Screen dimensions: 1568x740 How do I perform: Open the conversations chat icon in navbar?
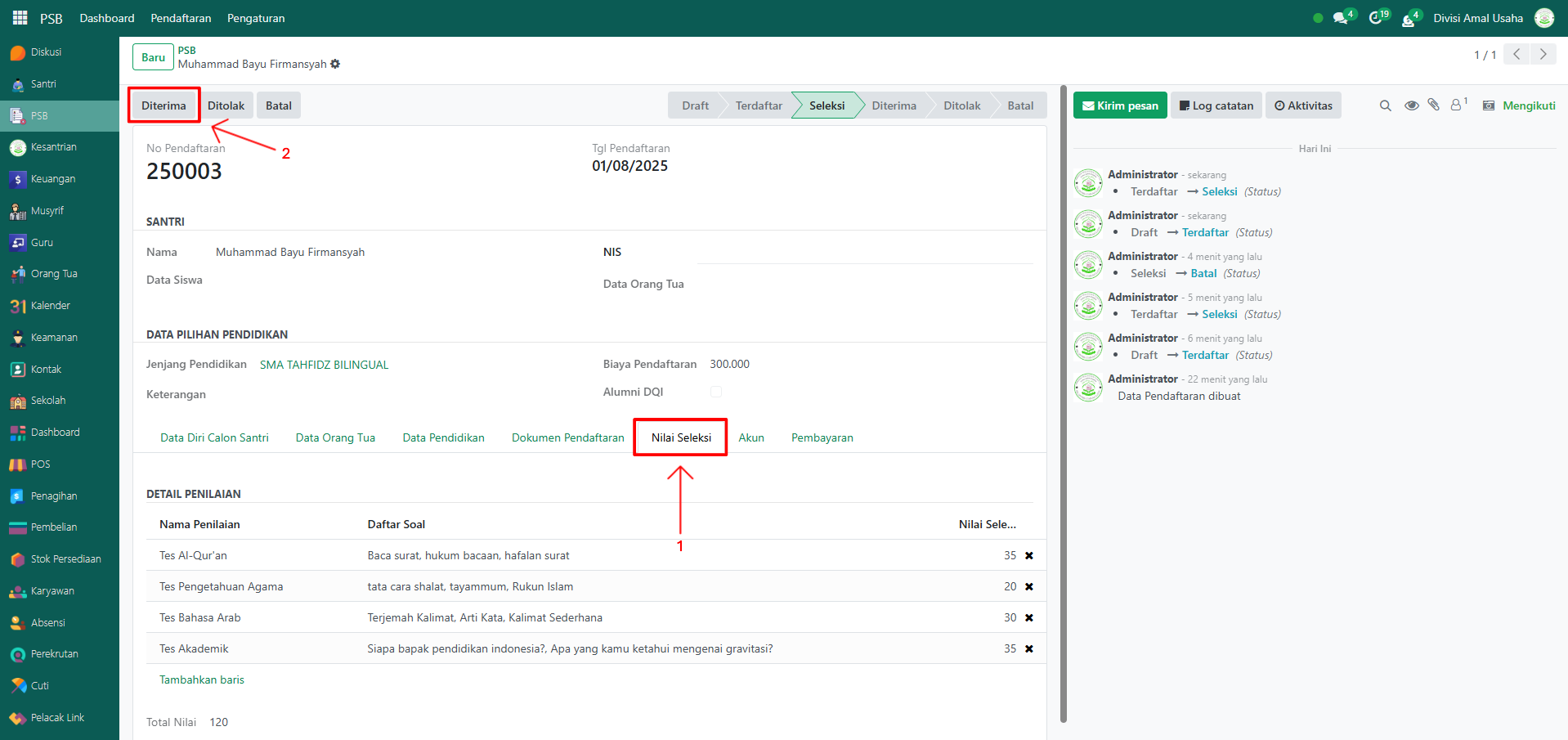(x=1340, y=18)
